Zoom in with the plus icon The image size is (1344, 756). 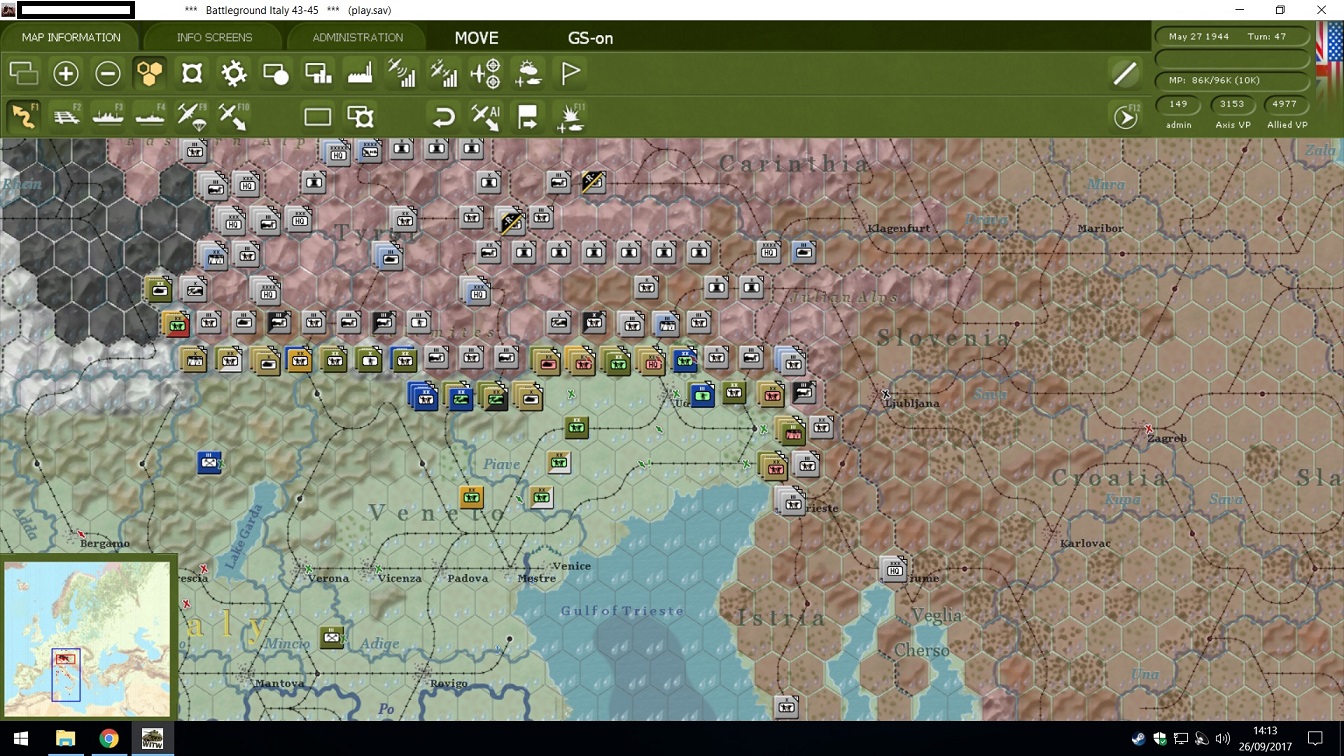point(66,73)
